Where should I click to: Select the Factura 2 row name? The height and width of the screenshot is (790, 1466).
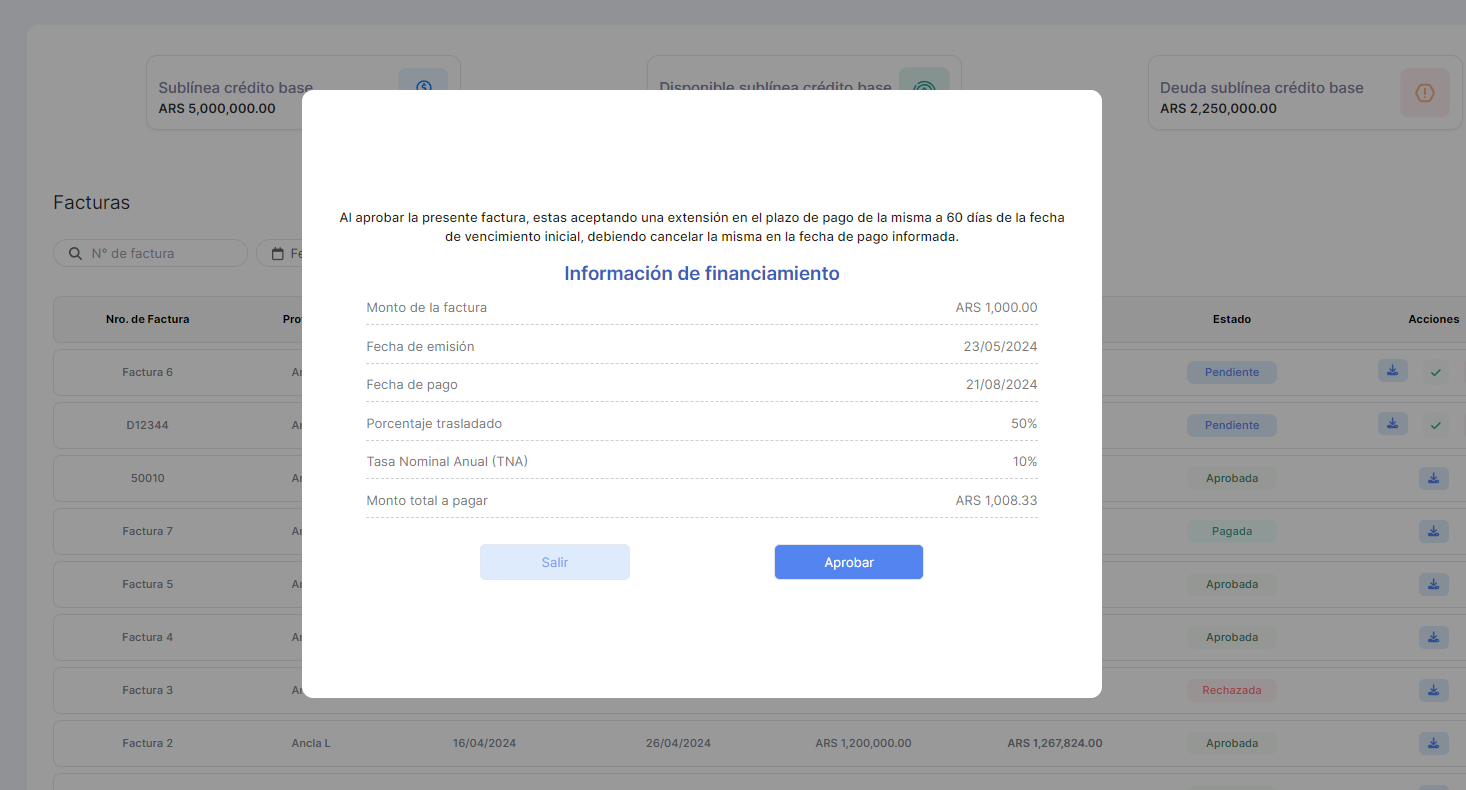pyautogui.click(x=147, y=743)
